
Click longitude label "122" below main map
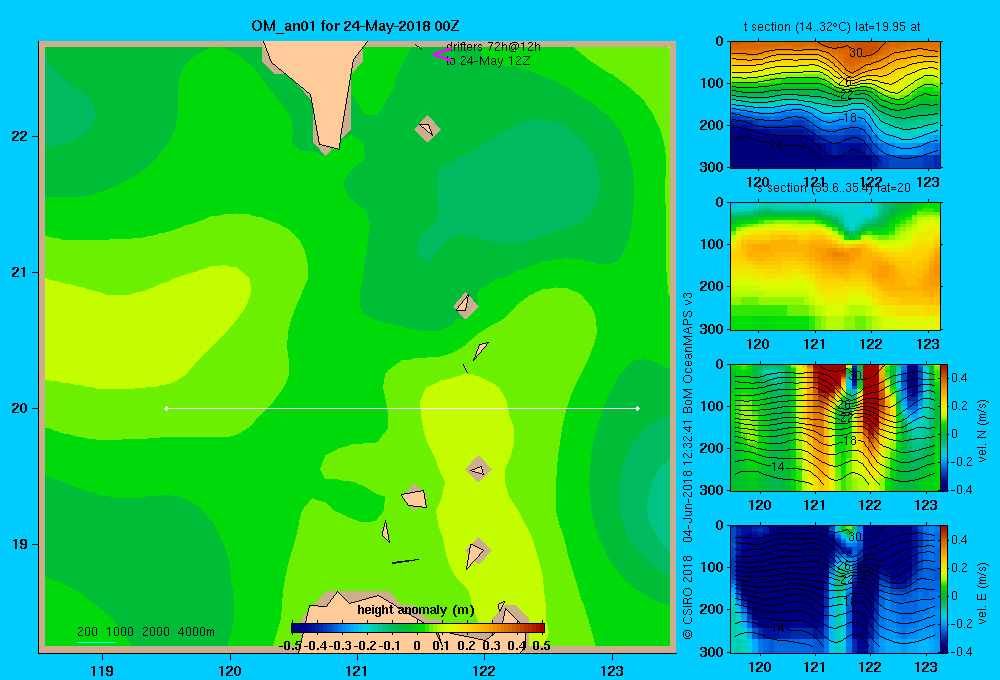click(484, 670)
